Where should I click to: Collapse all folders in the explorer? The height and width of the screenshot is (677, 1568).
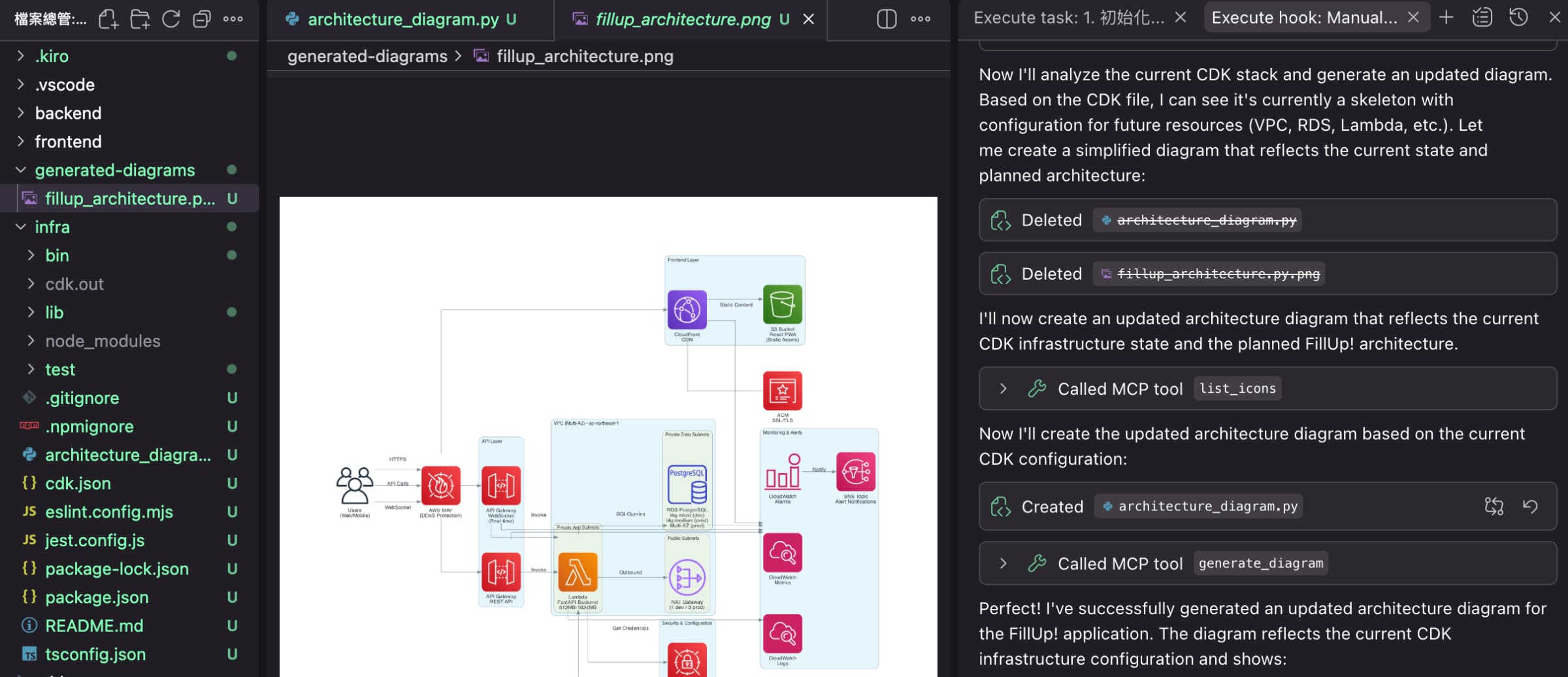click(x=203, y=19)
